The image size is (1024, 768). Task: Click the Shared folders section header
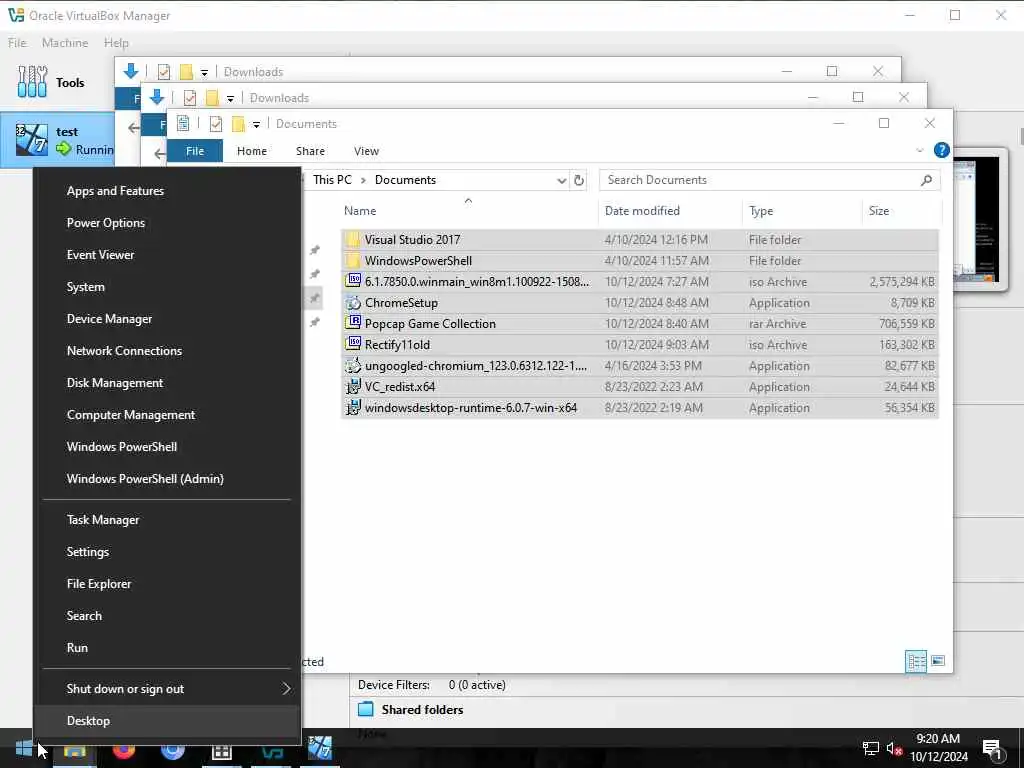422,709
